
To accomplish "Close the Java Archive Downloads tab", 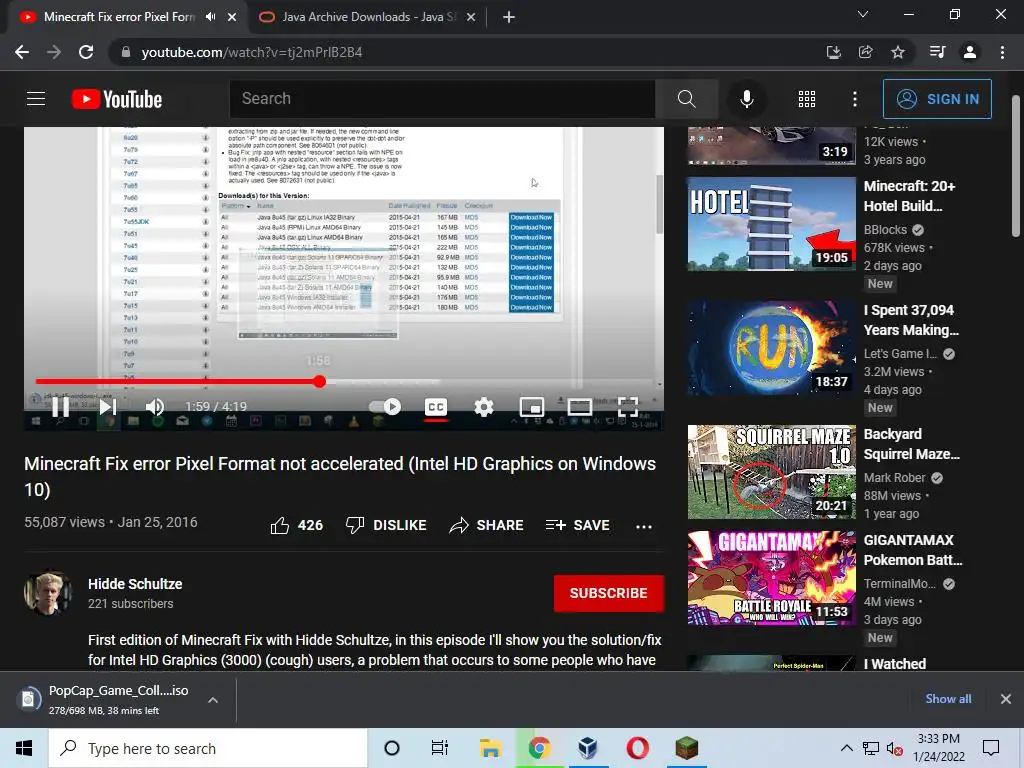I will [x=471, y=17].
